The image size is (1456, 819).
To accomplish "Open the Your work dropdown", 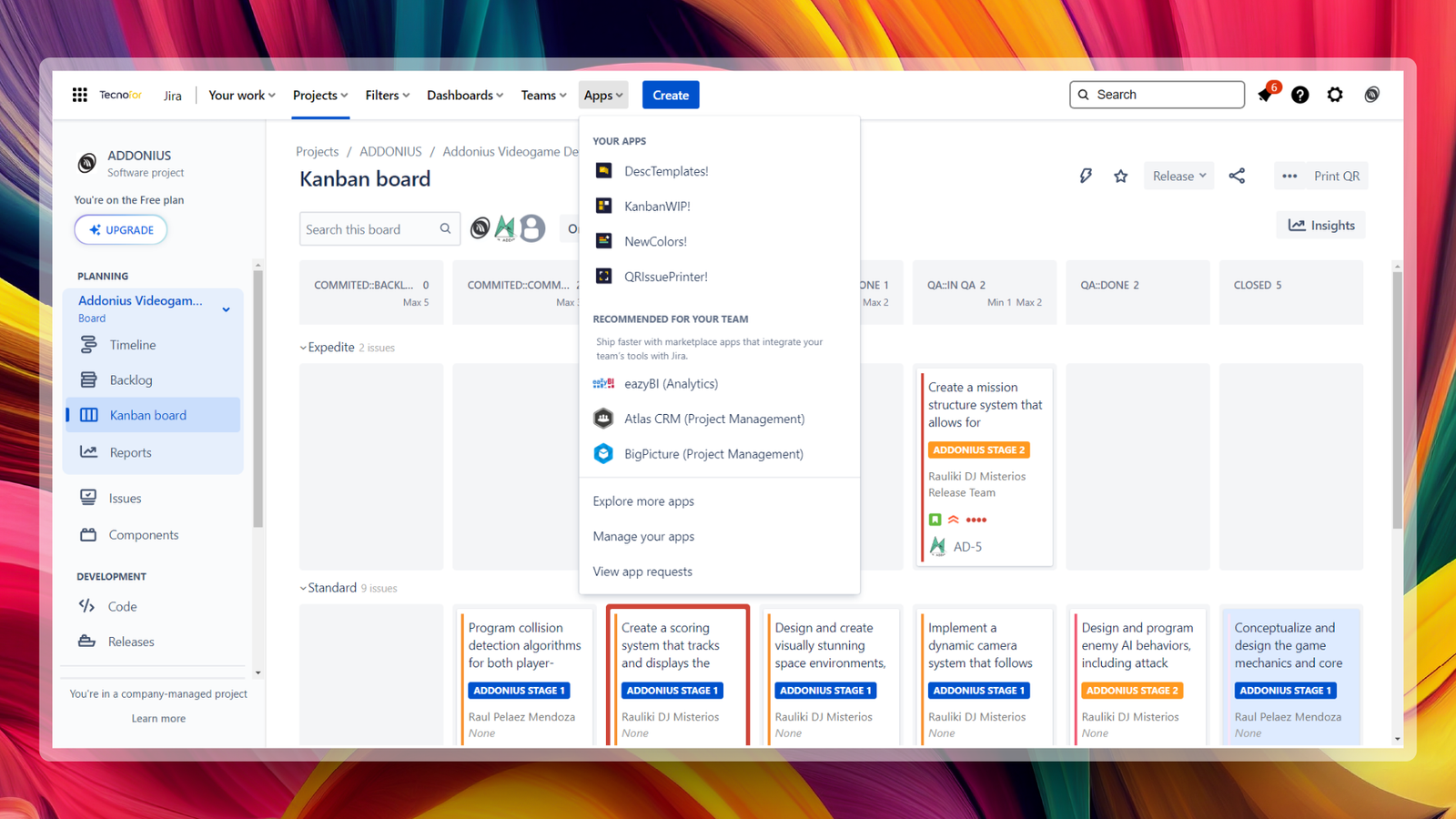I will (x=241, y=95).
